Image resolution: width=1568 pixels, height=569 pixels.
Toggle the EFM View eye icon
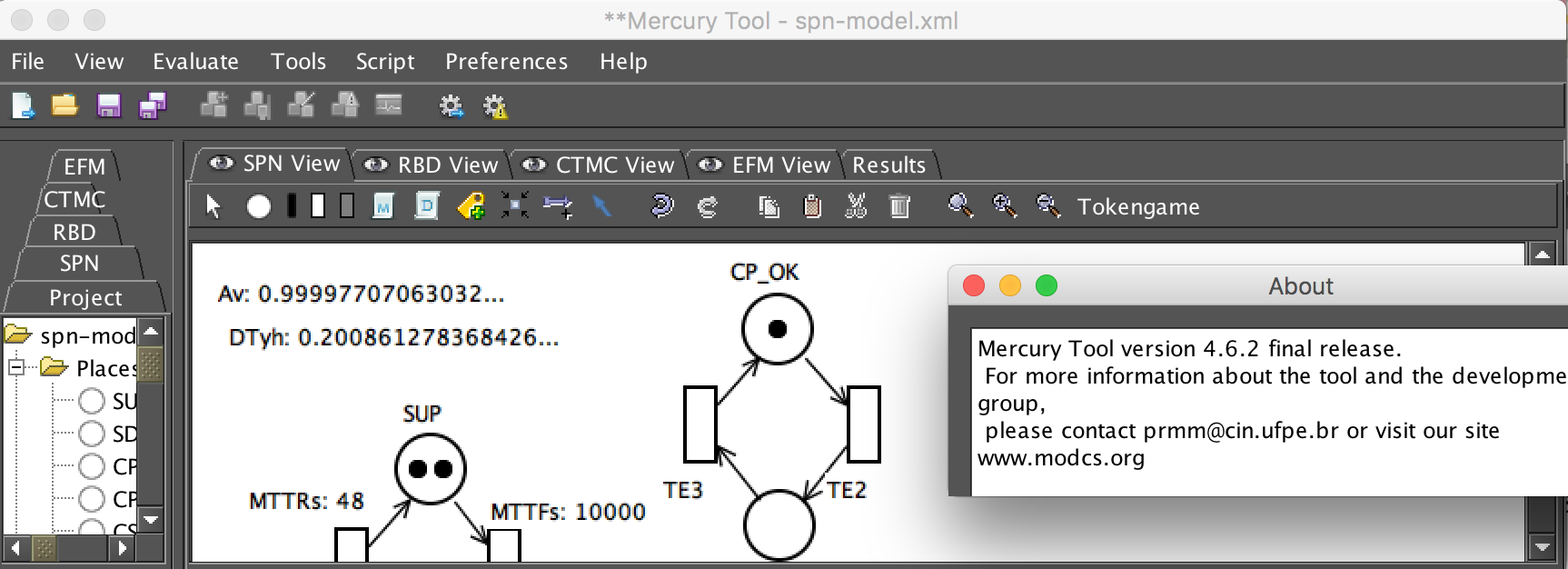(x=710, y=165)
